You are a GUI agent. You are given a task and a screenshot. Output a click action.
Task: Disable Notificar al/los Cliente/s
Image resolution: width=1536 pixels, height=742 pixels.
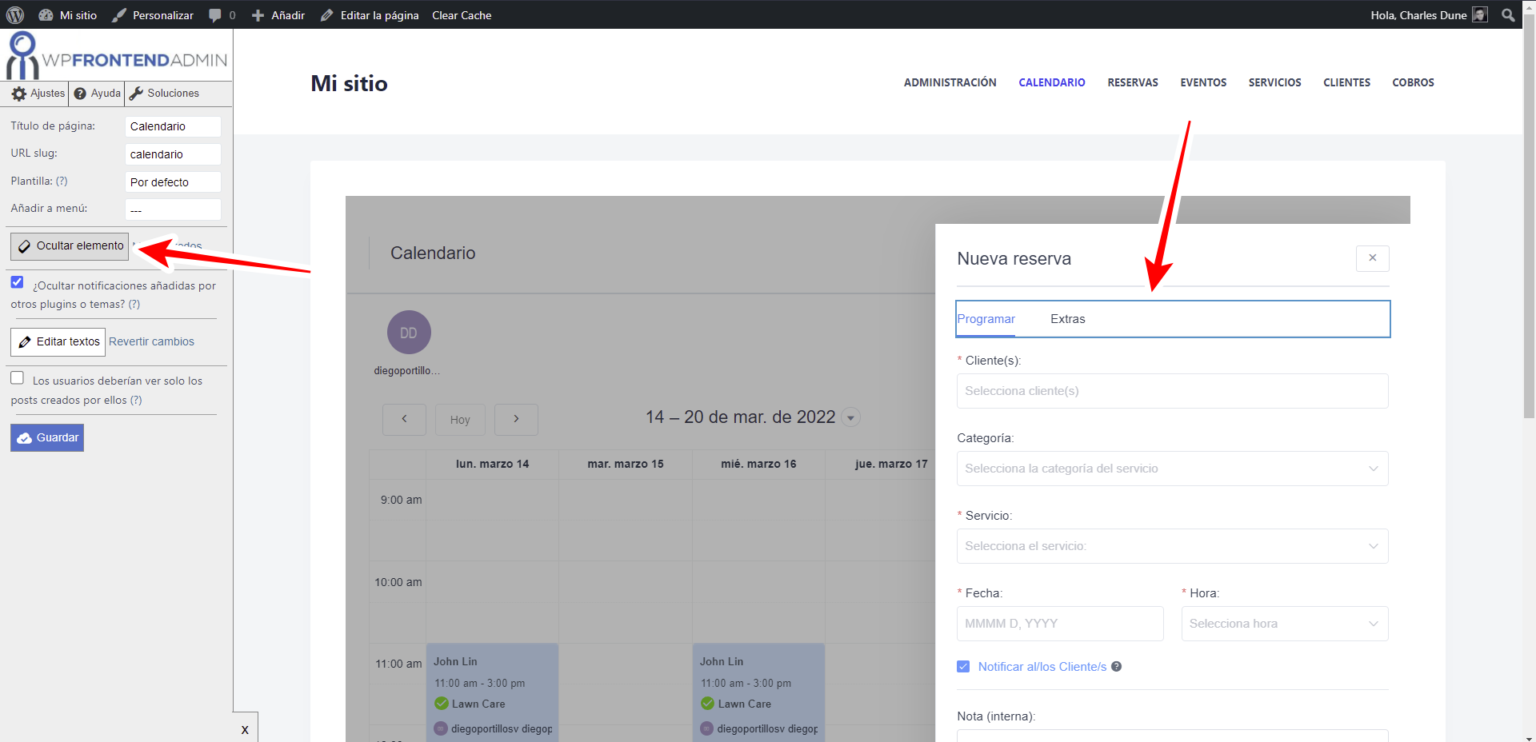tap(962, 666)
